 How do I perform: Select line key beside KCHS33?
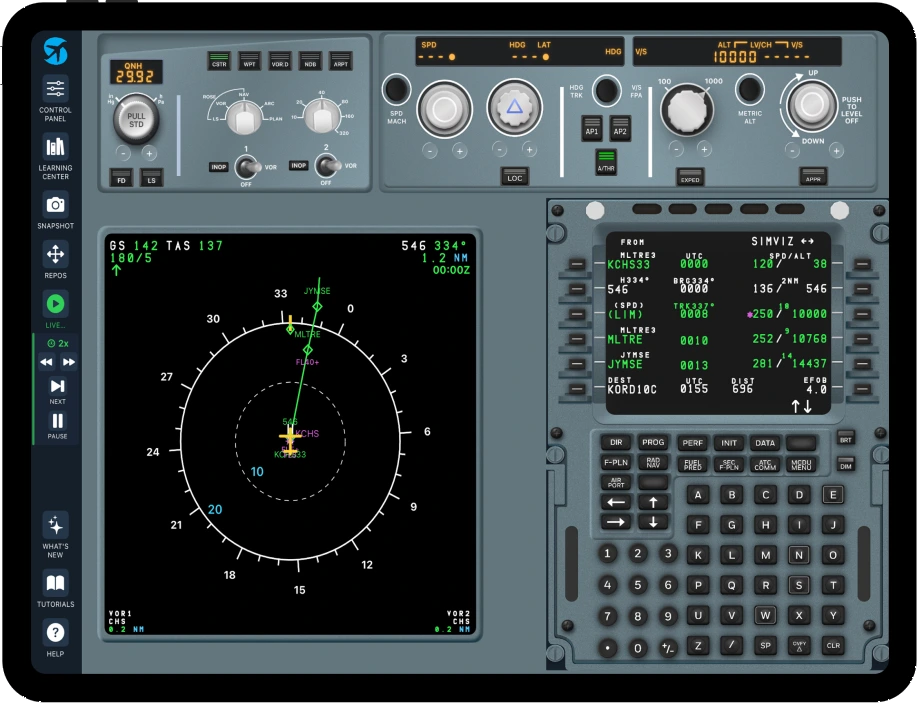pyautogui.click(x=577, y=264)
